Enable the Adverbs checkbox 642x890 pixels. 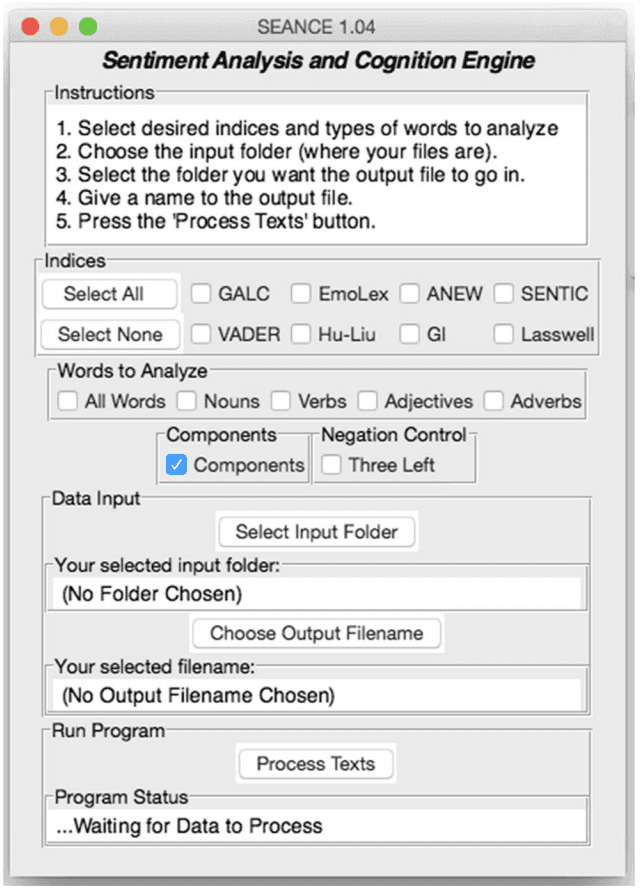click(x=494, y=401)
